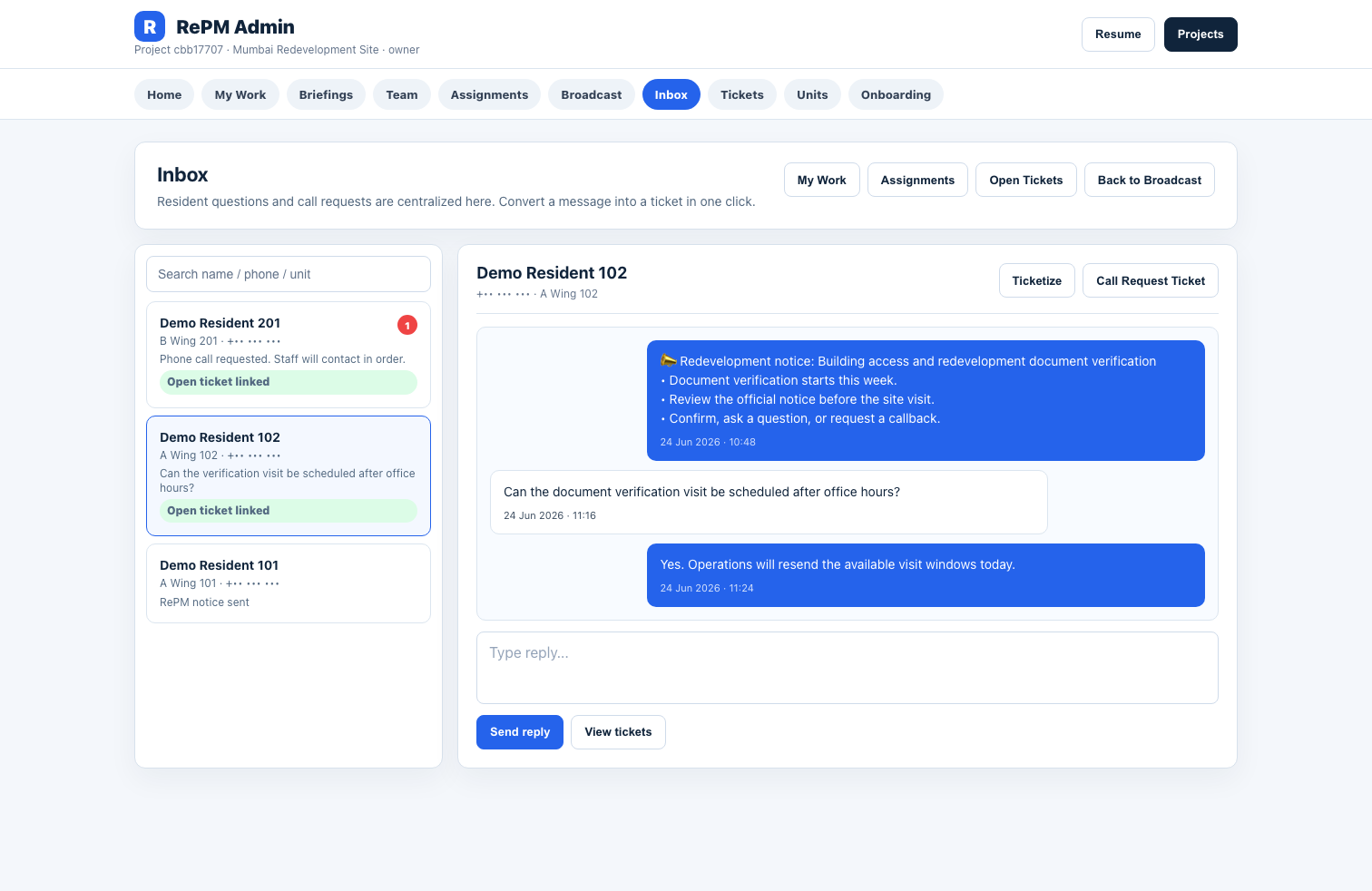The width and height of the screenshot is (1372, 891).
Task: Click the Ticketize button
Action: coord(1037,280)
